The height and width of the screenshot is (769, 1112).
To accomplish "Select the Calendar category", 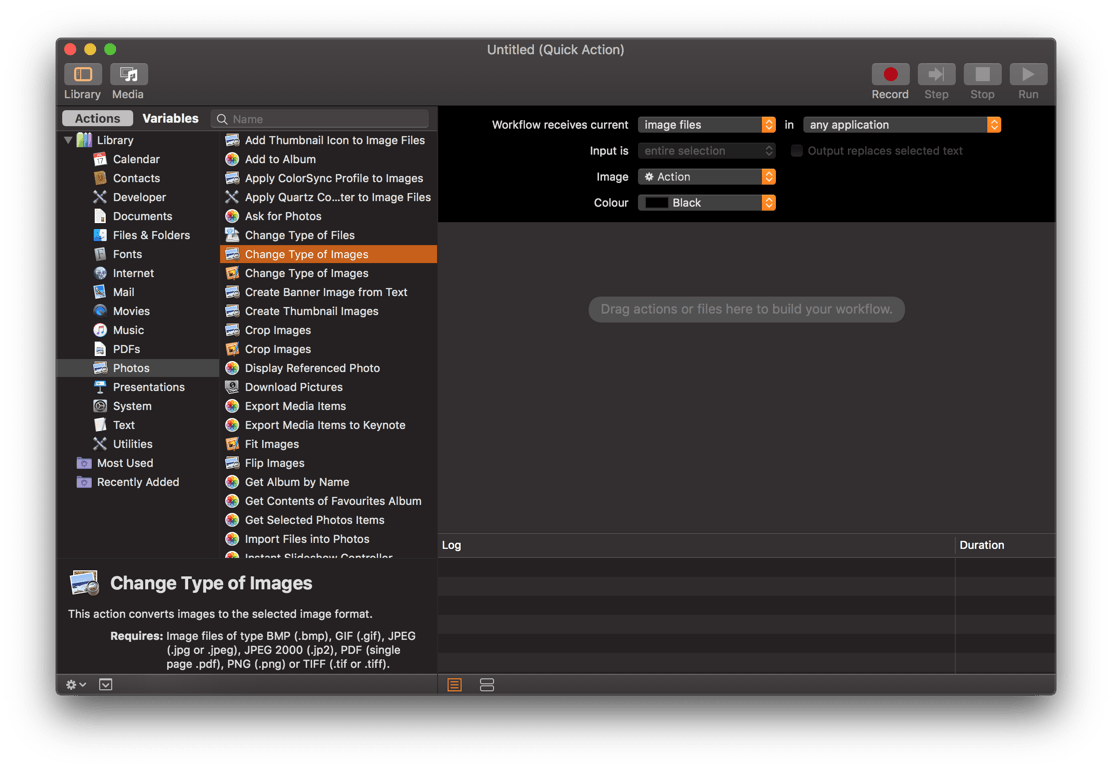I will pyautogui.click(x=136, y=160).
